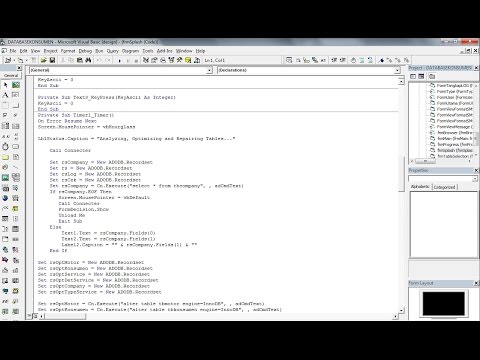Viewport: 480px width, 360px height.
Task: Select the Timer stopwatch control in toolbox
Action: coord(5,147)
